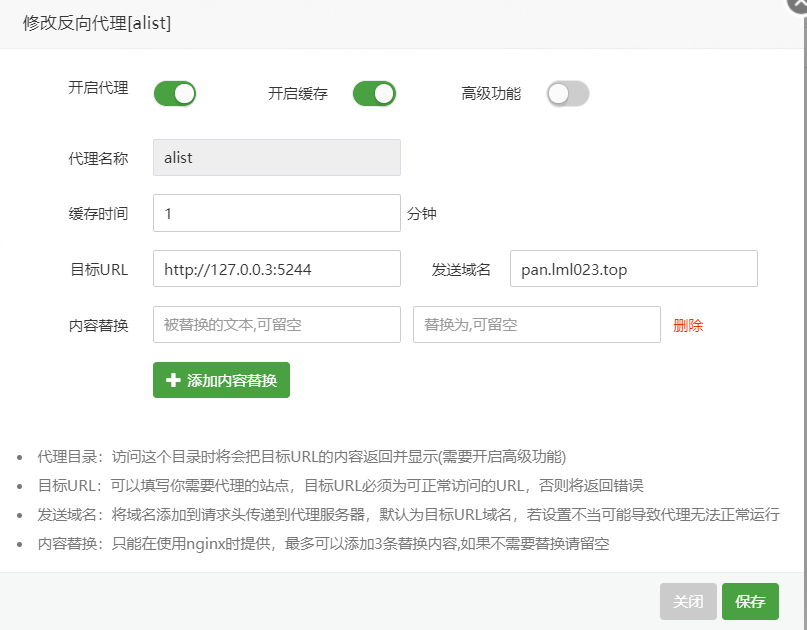Click the 修改反向代理[alist] dialog title

[97, 23]
